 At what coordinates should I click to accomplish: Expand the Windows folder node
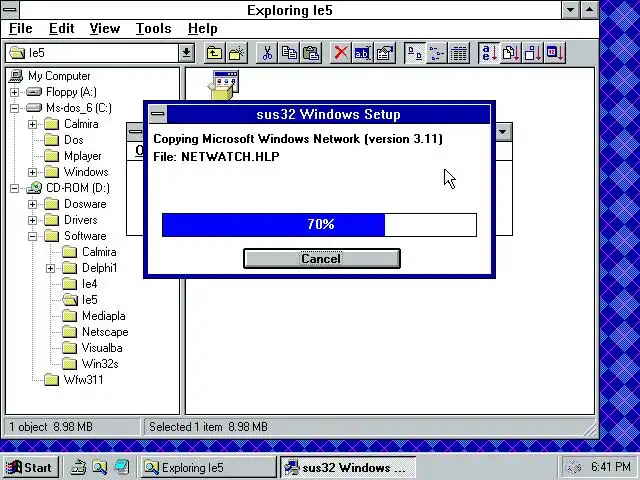(x=32, y=172)
